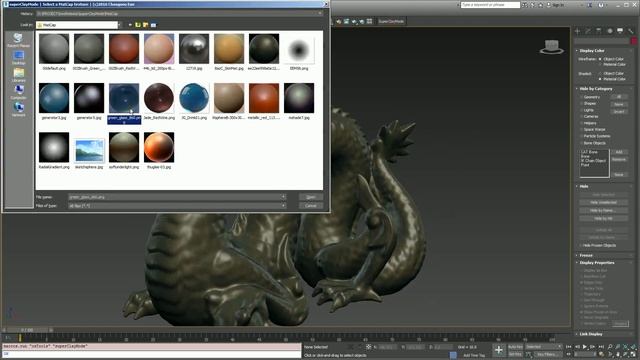Go to end of animation
640x360 pixels.
point(601,347)
